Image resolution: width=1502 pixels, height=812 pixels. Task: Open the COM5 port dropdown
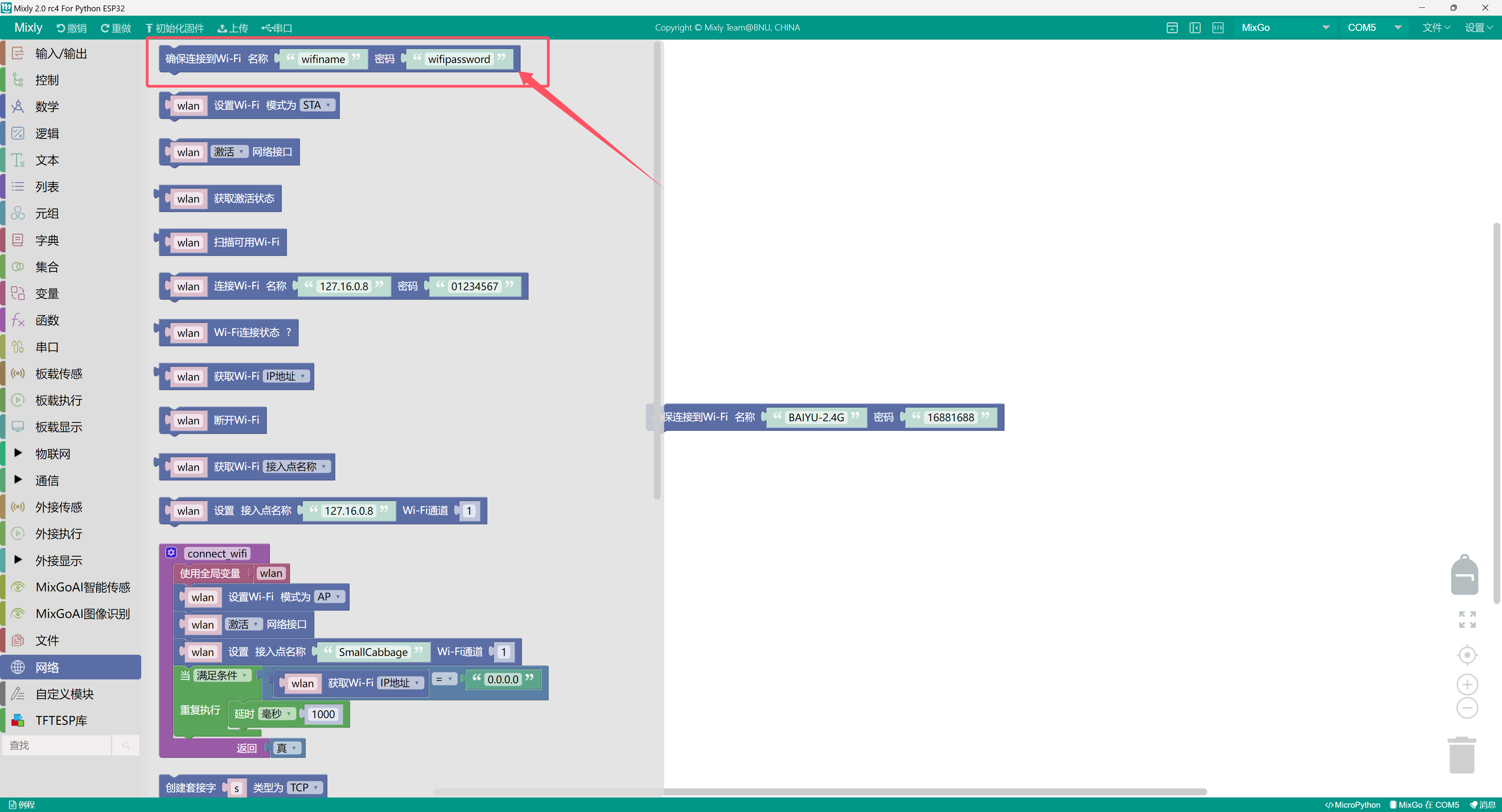click(1374, 27)
